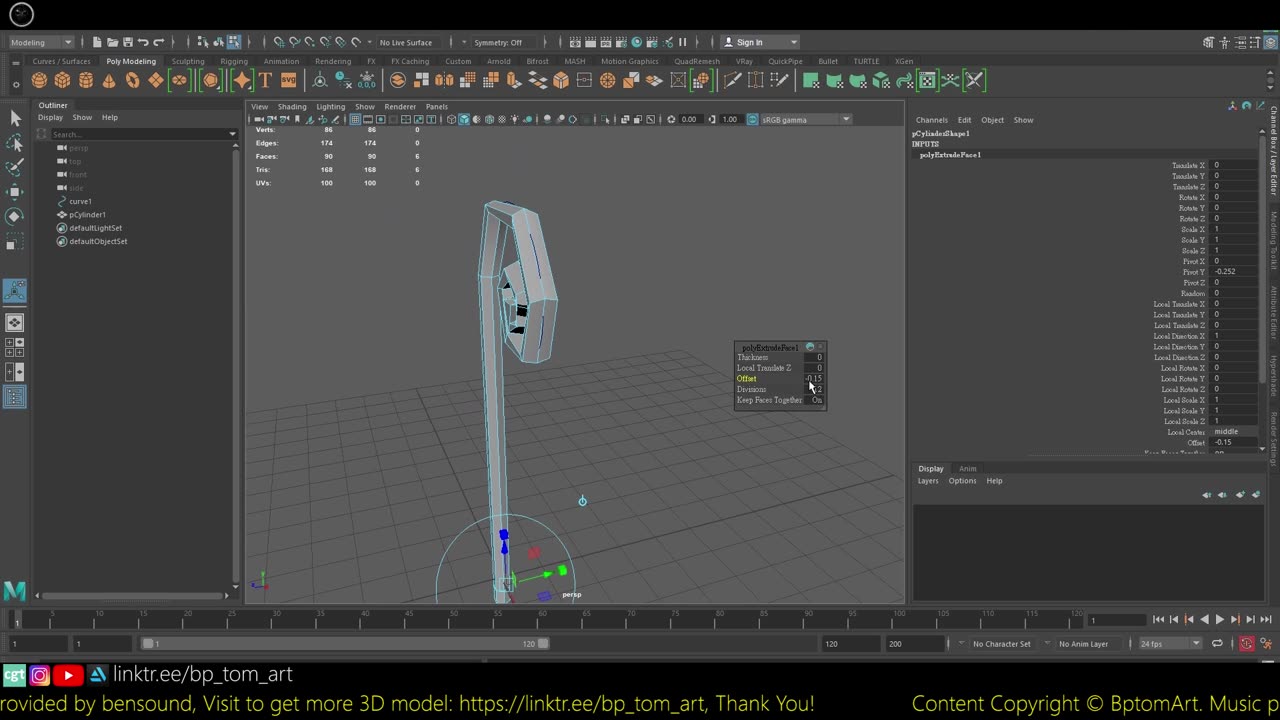The height and width of the screenshot is (720, 1280).
Task: Open the Outliner Display menu
Action: tap(50, 118)
